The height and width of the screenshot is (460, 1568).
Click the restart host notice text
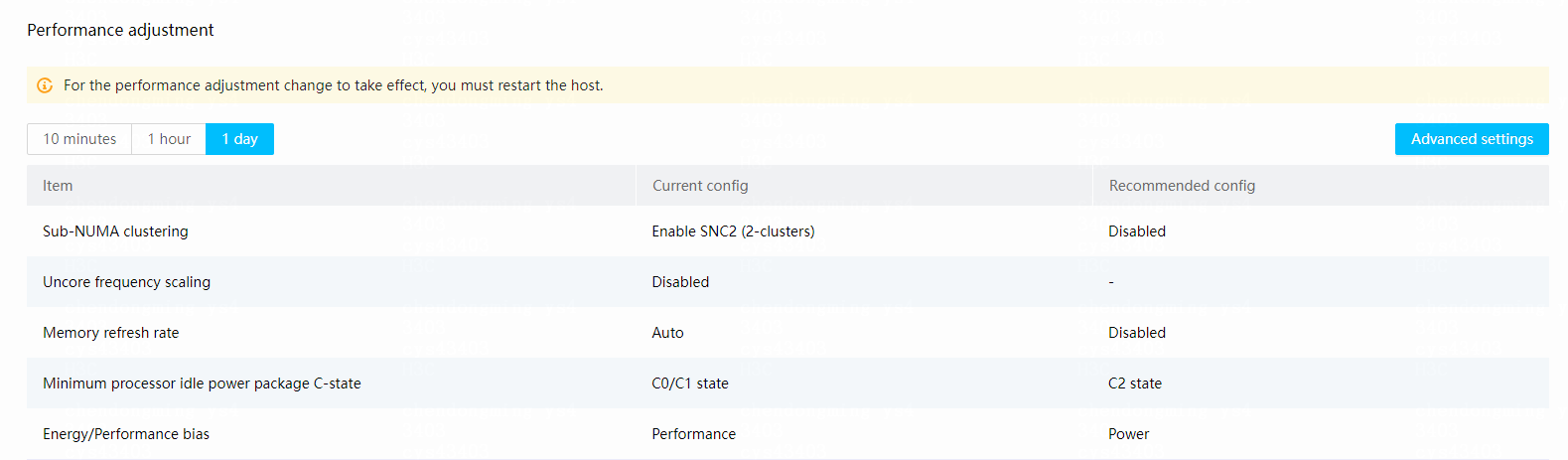point(334,85)
